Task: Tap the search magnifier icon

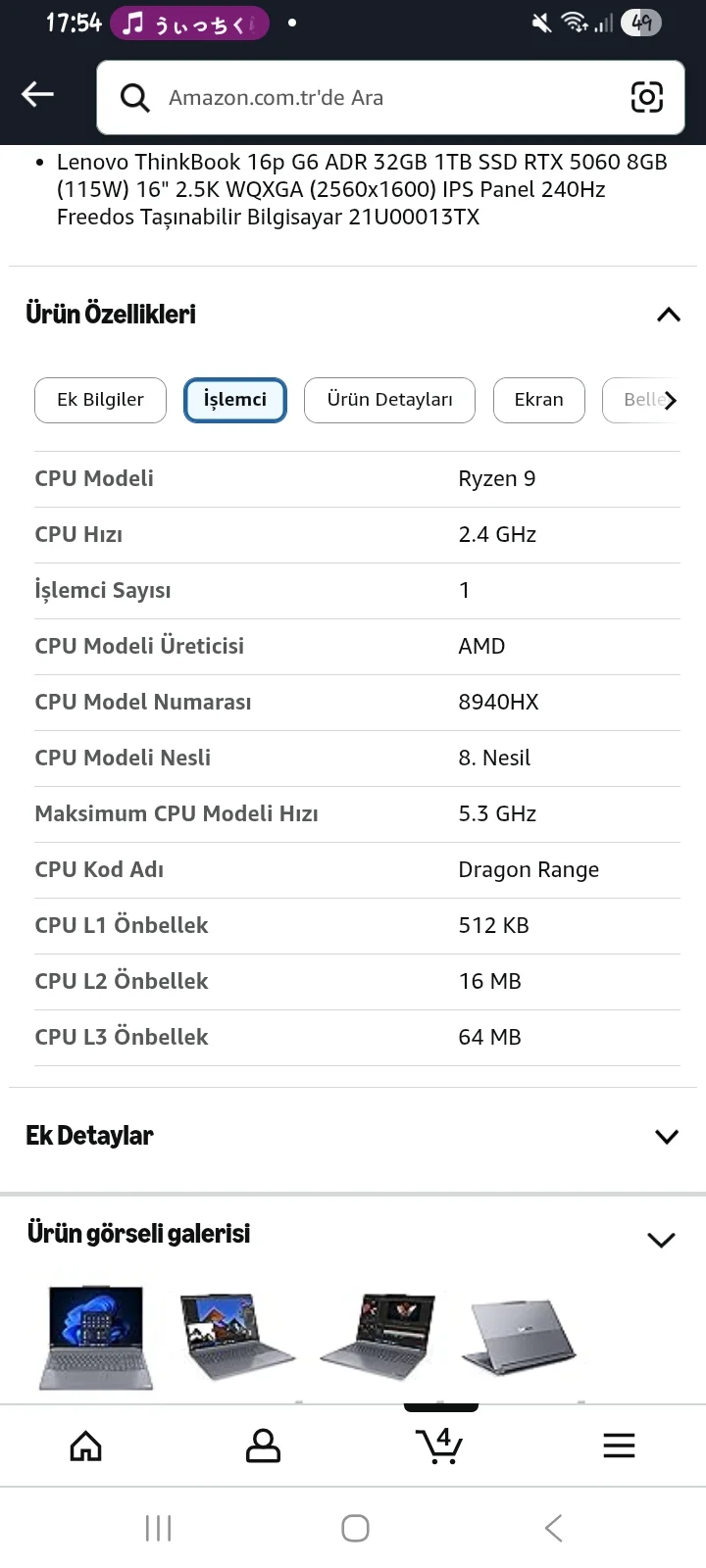Action: pyautogui.click(x=134, y=97)
